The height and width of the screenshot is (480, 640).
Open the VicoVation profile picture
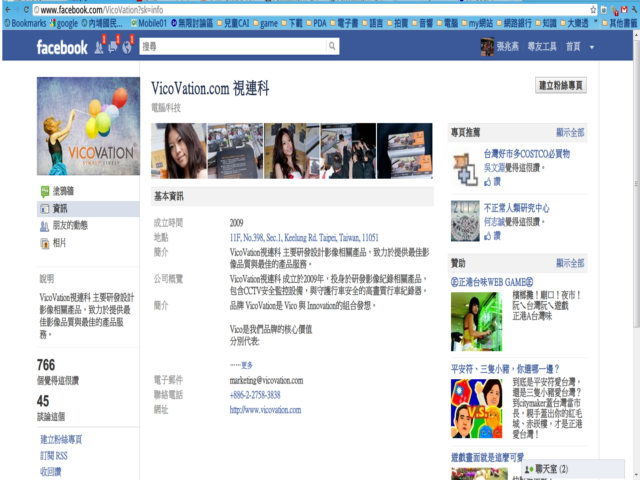(88, 126)
